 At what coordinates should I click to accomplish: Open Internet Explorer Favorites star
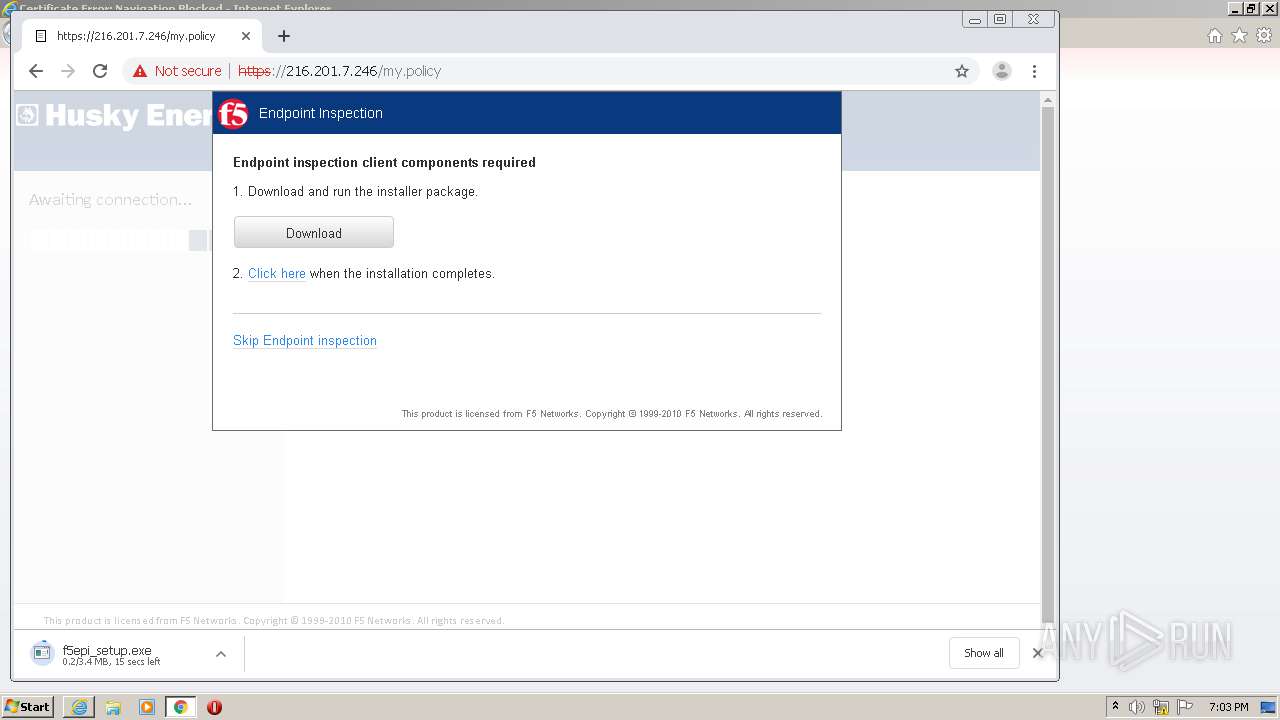click(1240, 36)
